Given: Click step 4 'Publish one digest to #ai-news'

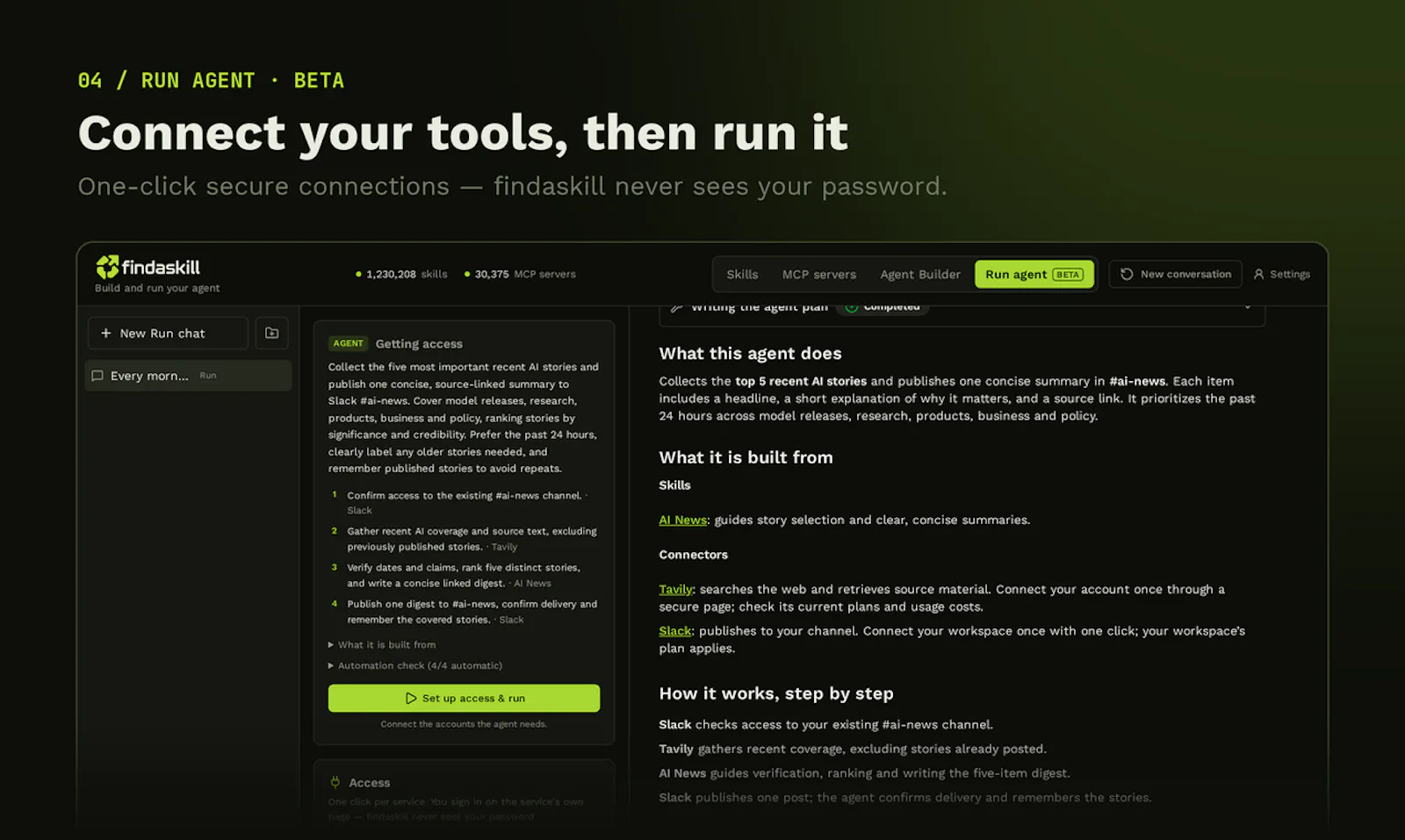Looking at the screenshot, I should click(465, 612).
